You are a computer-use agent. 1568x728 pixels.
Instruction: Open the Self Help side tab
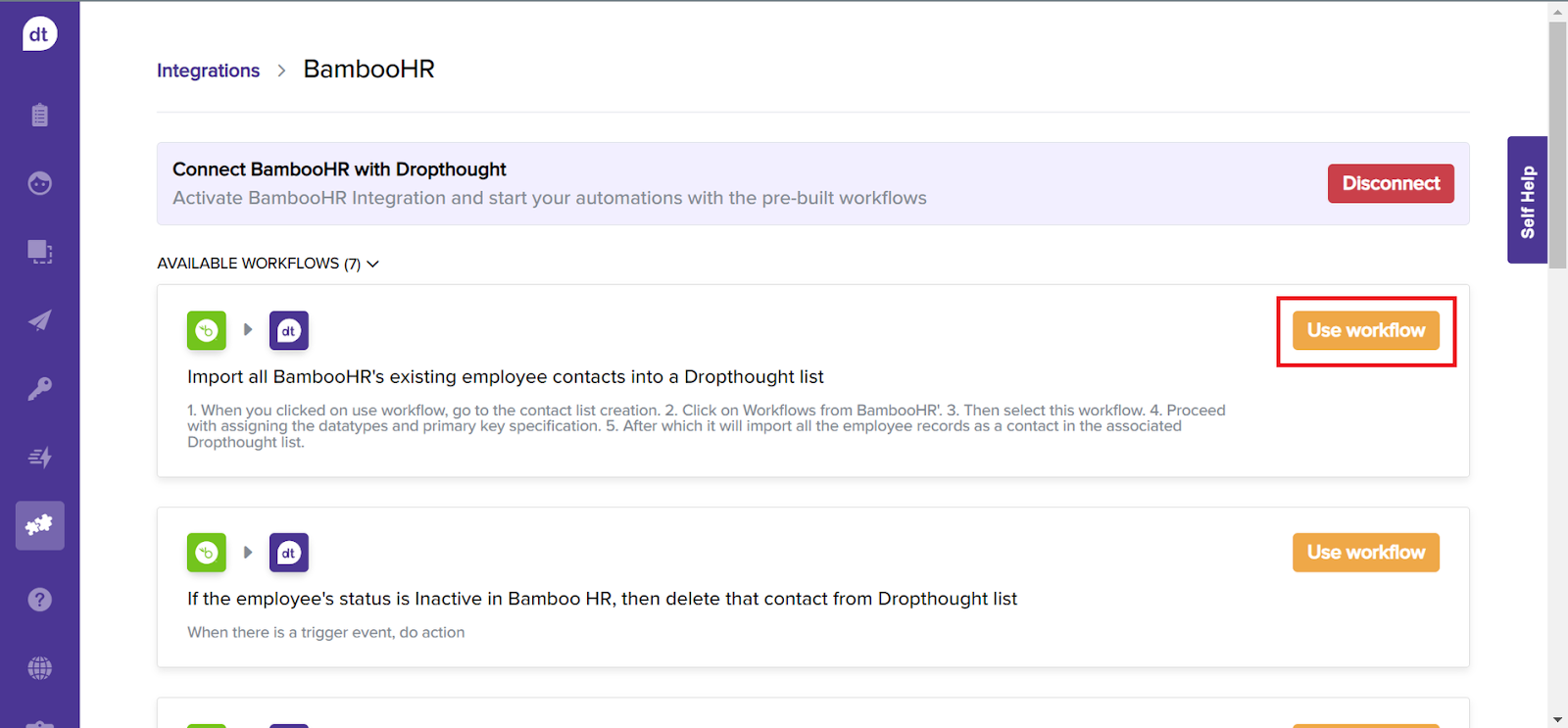point(1527,201)
